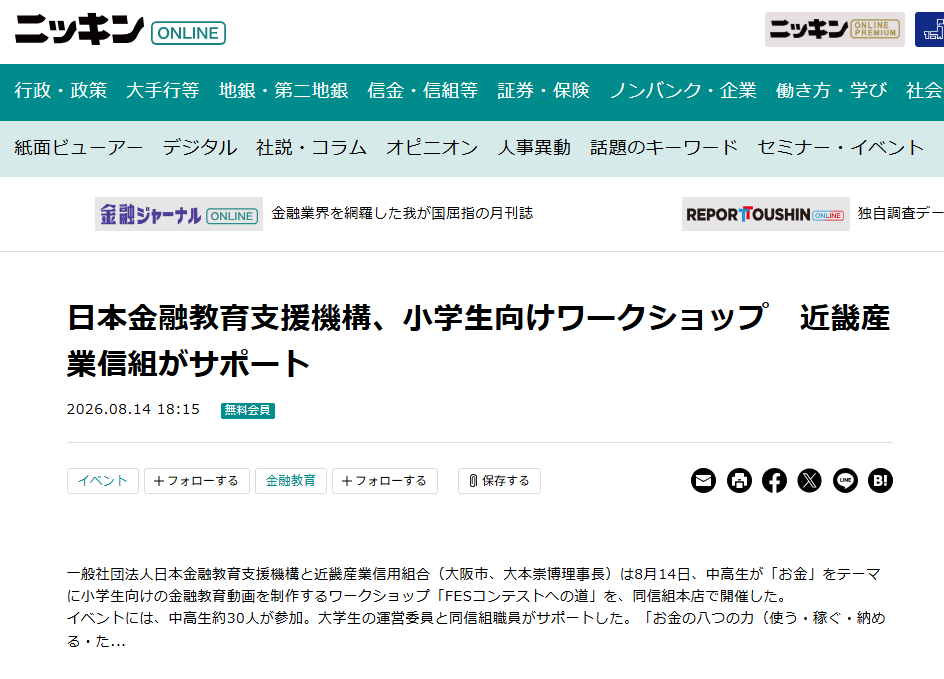Click the 独自調査デー text link
This screenshot has width=944, height=679.
click(x=901, y=213)
